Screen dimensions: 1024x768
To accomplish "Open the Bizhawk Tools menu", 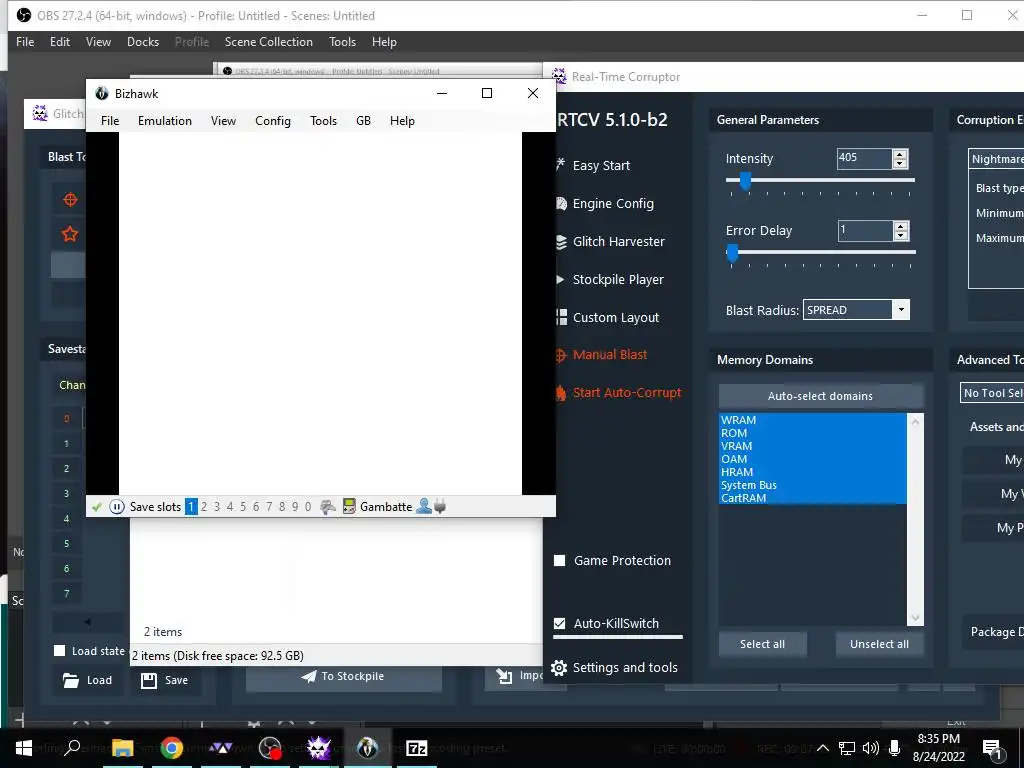I will 323,121.
